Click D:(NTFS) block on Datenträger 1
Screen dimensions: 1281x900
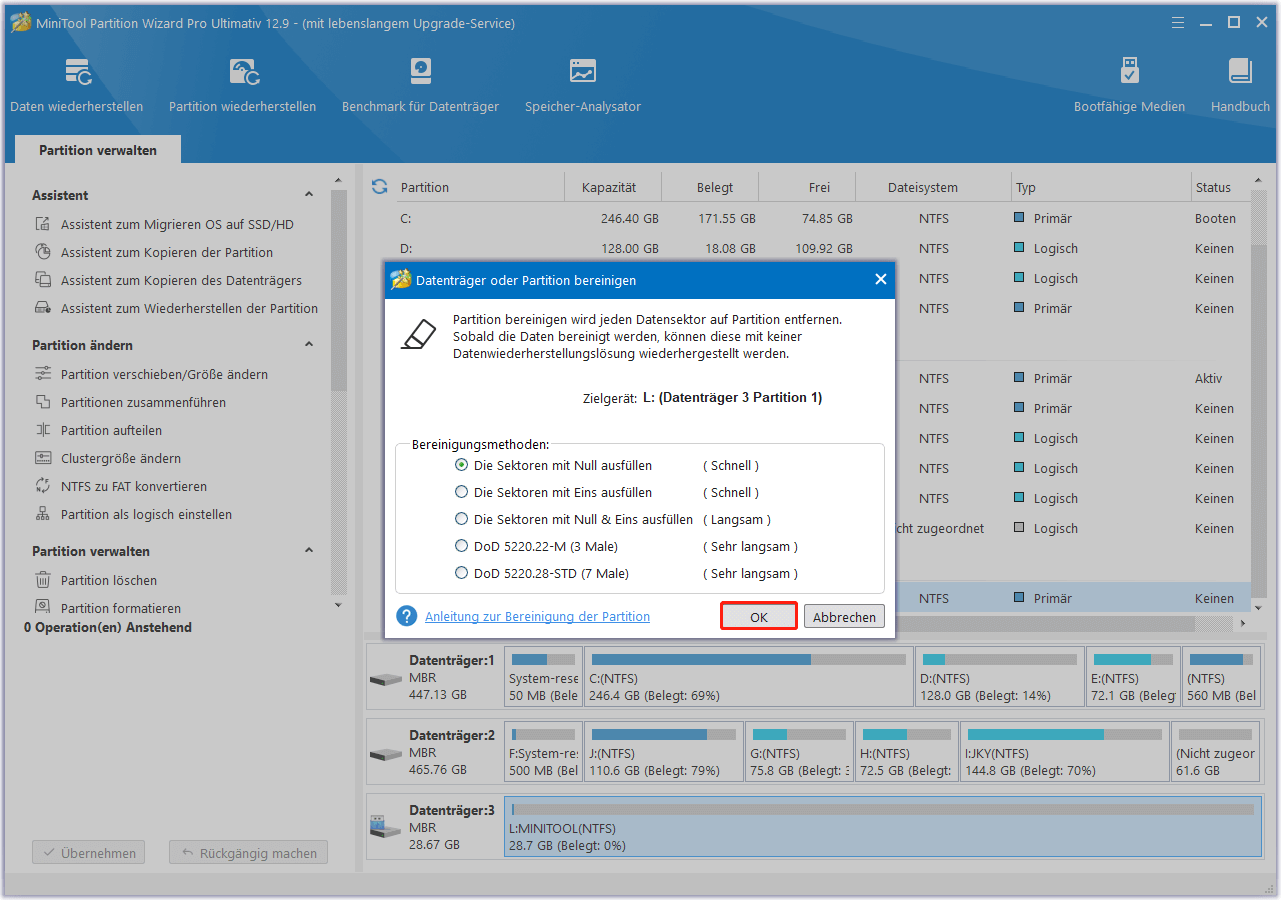1000,678
